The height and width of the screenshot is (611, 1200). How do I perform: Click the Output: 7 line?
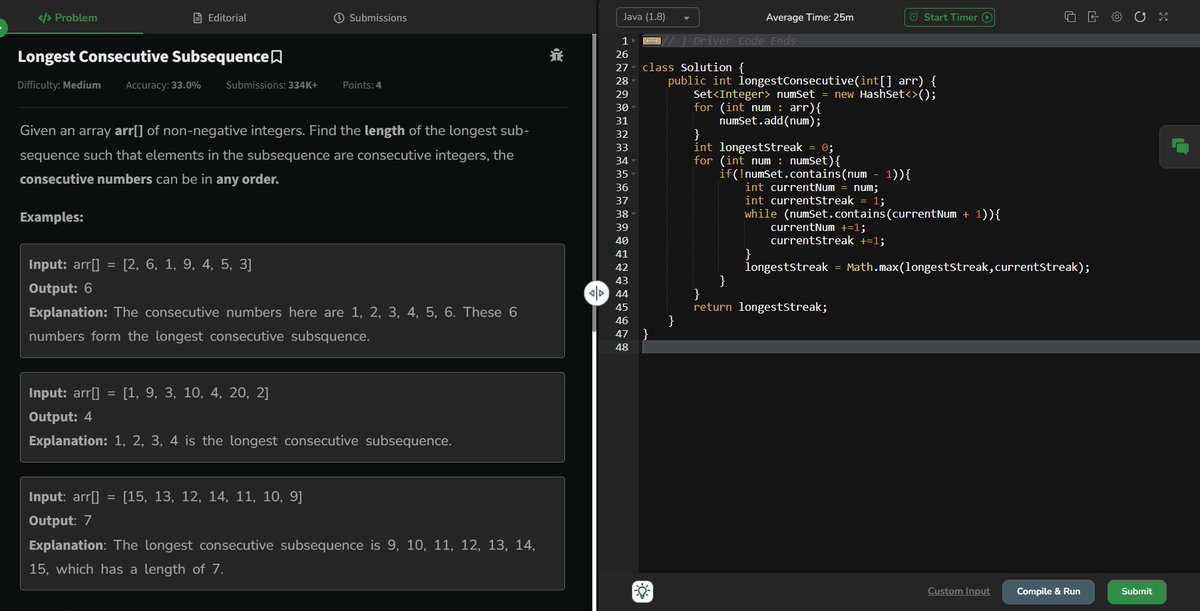point(60,520)
